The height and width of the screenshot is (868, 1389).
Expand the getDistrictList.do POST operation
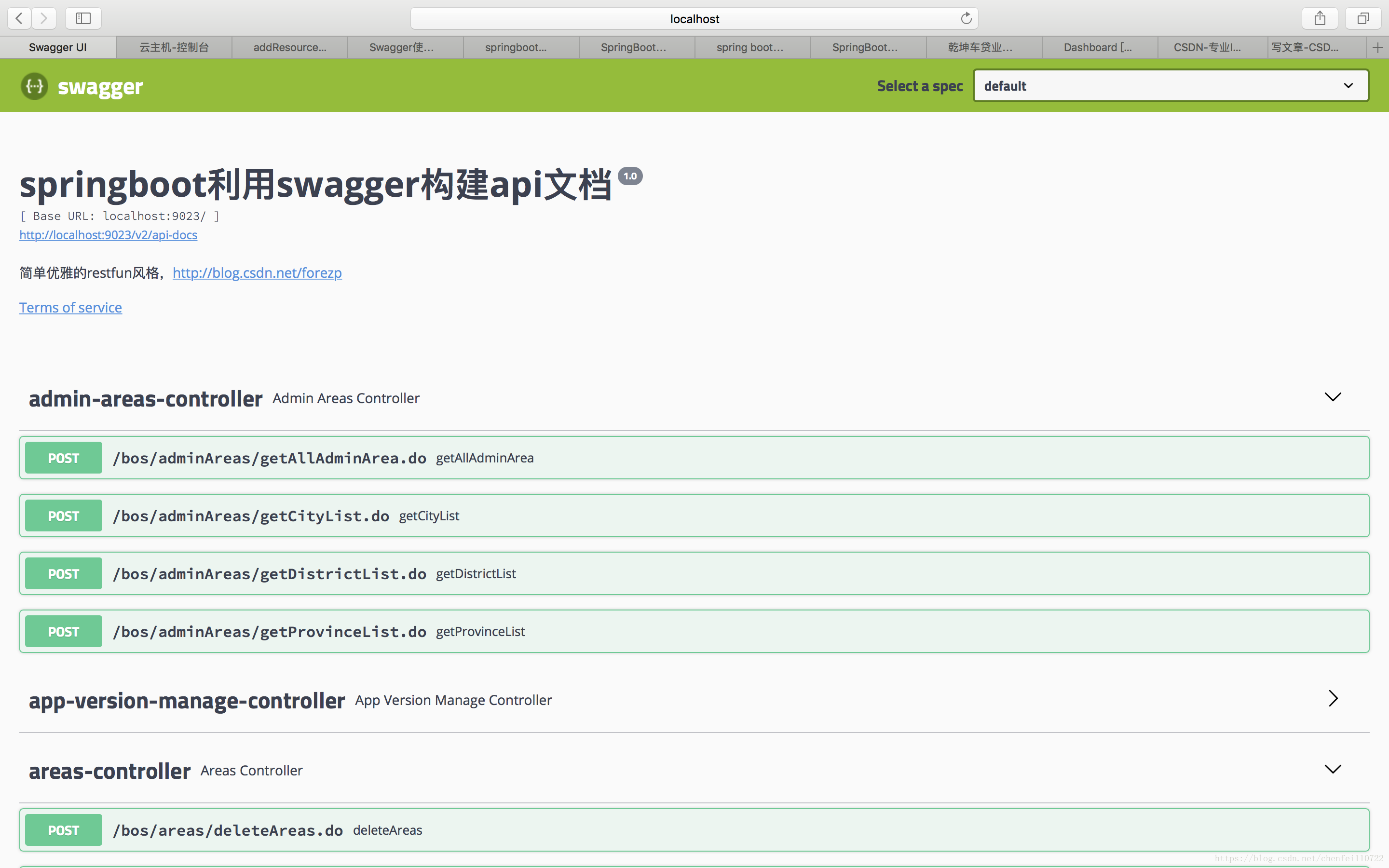tap(694, 573)
